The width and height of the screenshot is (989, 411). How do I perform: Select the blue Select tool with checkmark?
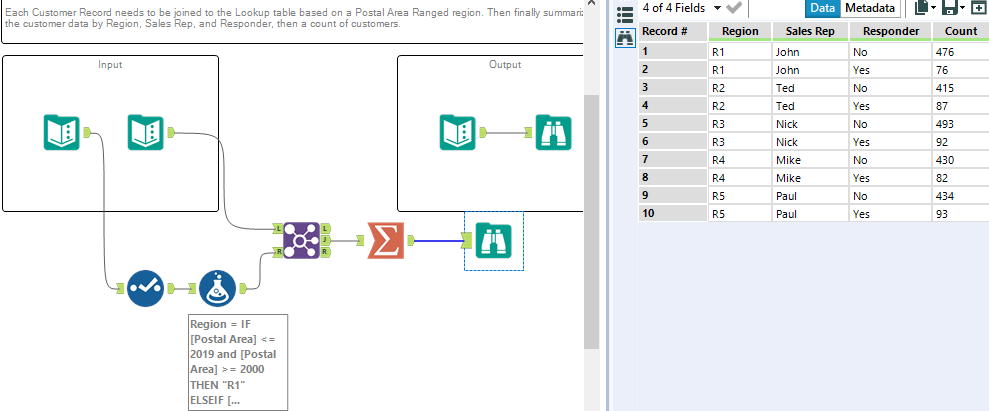pos(146,289)
